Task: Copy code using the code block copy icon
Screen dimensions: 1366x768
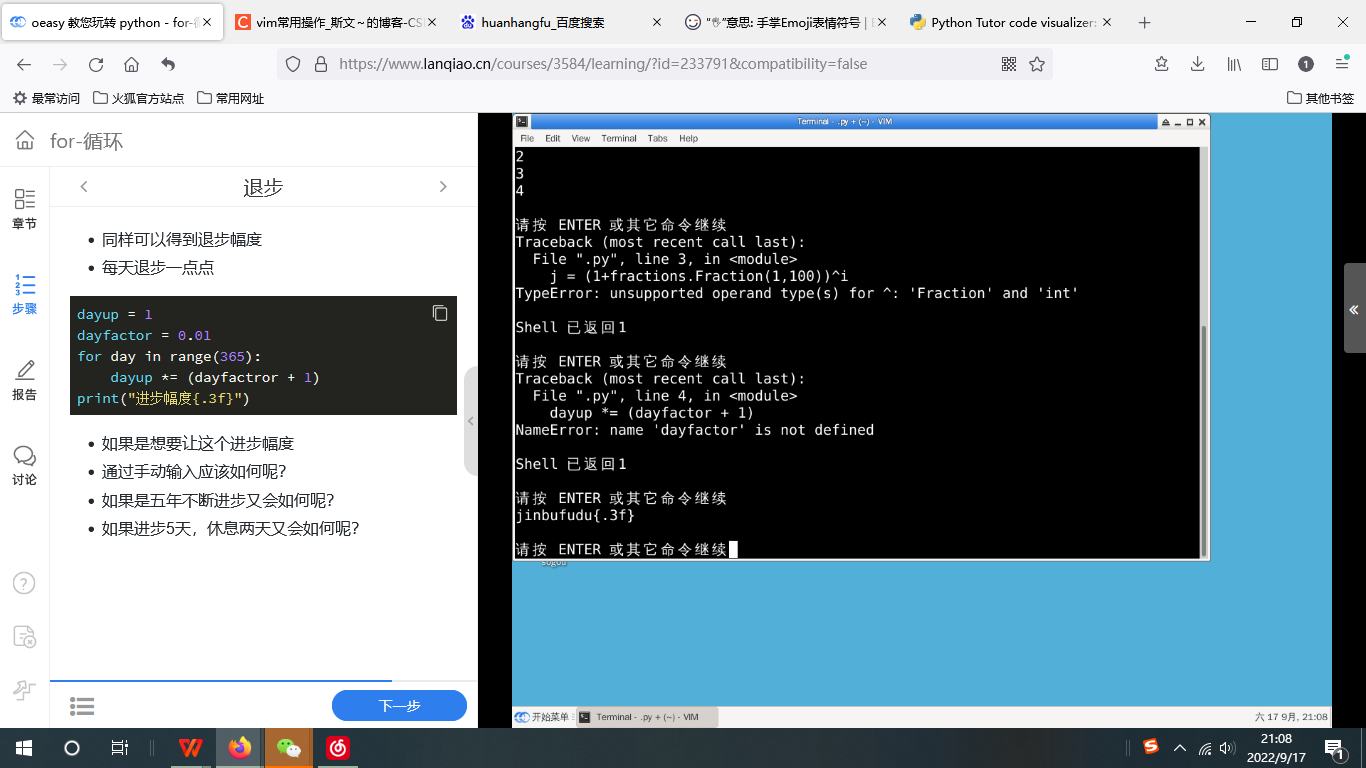Action: click(439, 313)
